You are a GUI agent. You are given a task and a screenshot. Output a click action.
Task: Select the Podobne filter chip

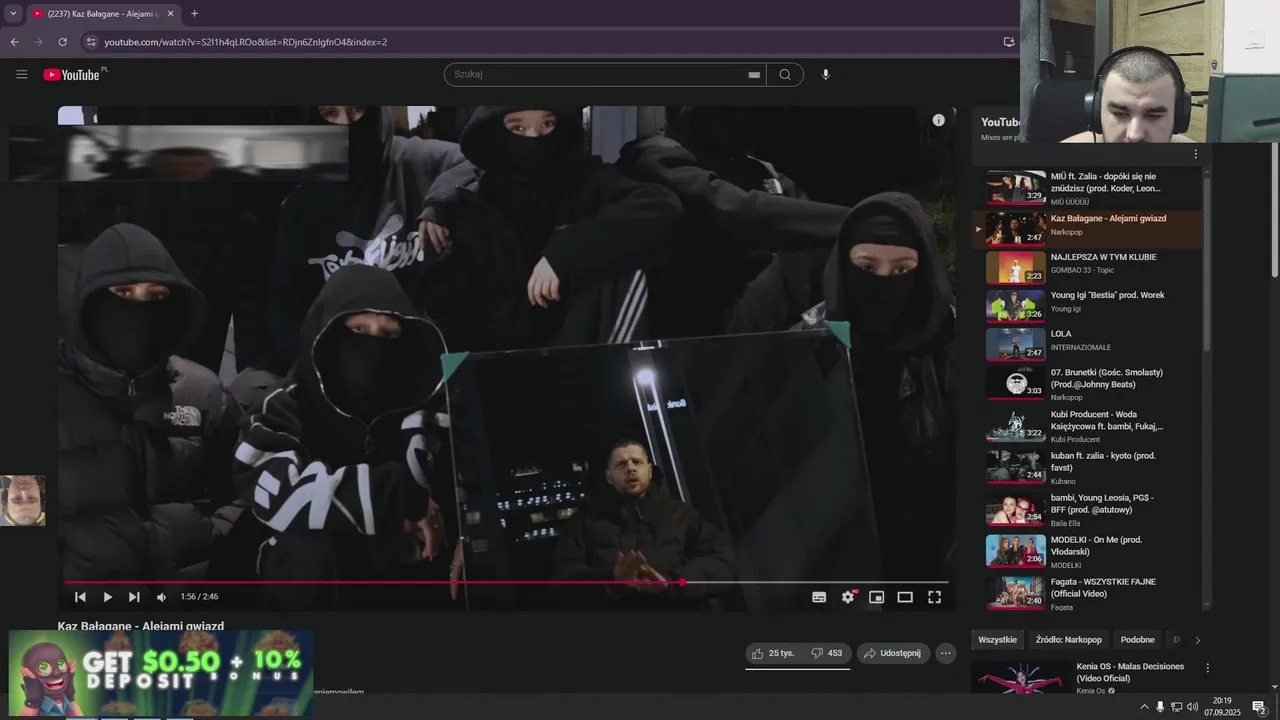click(1137, 640)
